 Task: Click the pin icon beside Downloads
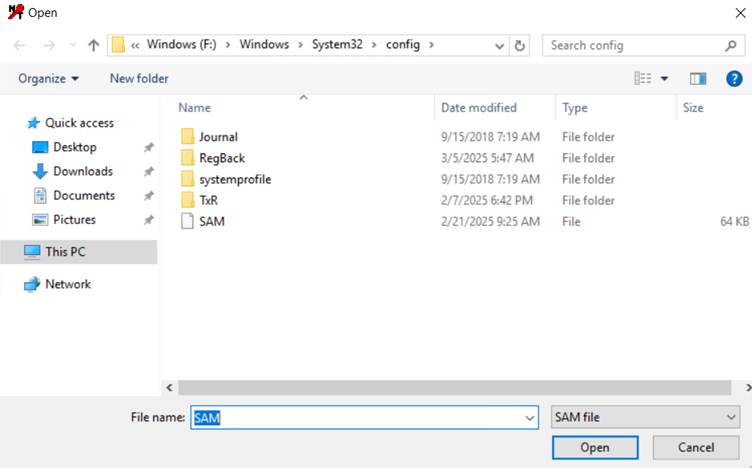149,171
